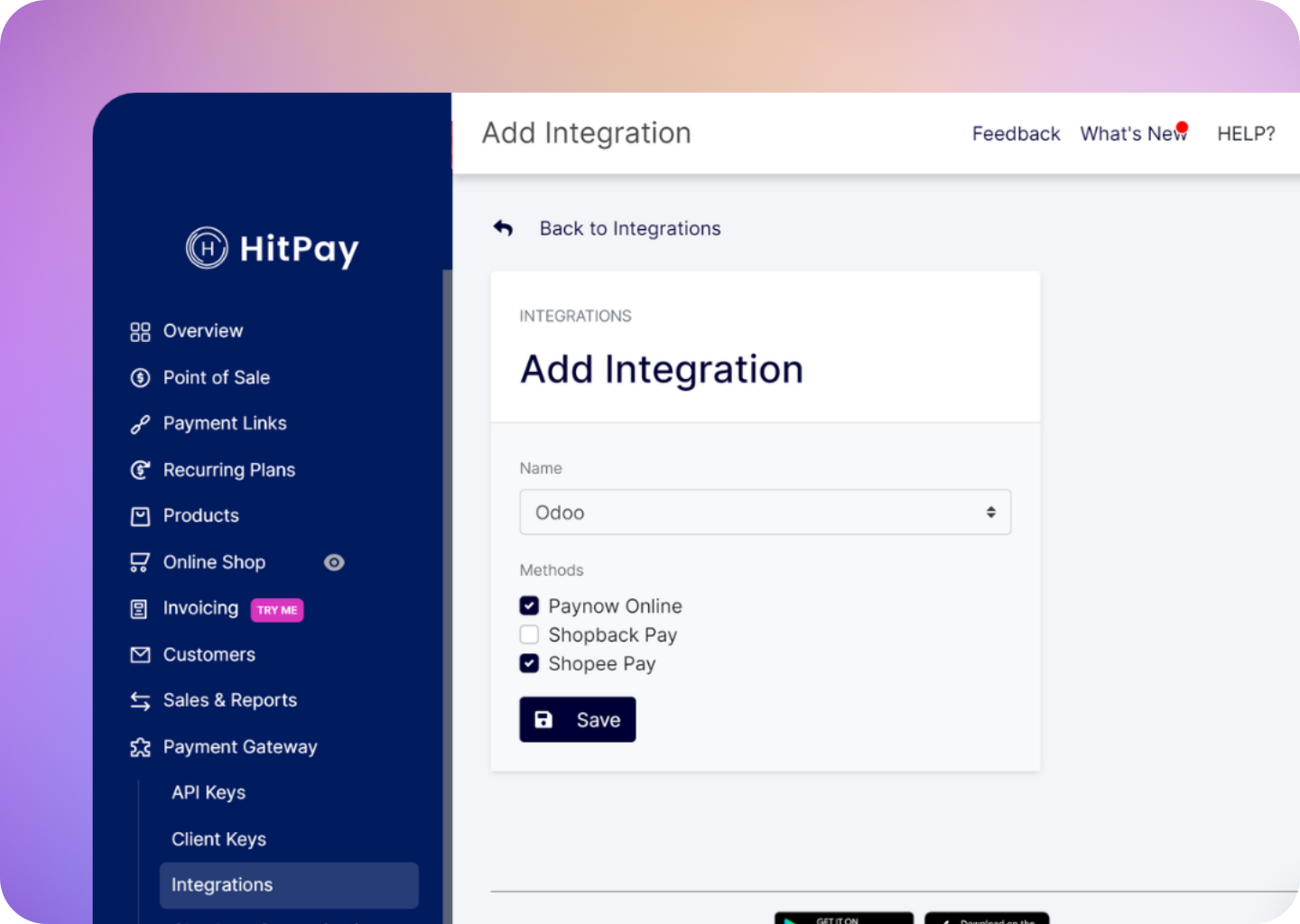The width and height of the screenshot is (1300, 924).
Task: Click the Shopee Pay label text
Action: (x=601, y=664)
